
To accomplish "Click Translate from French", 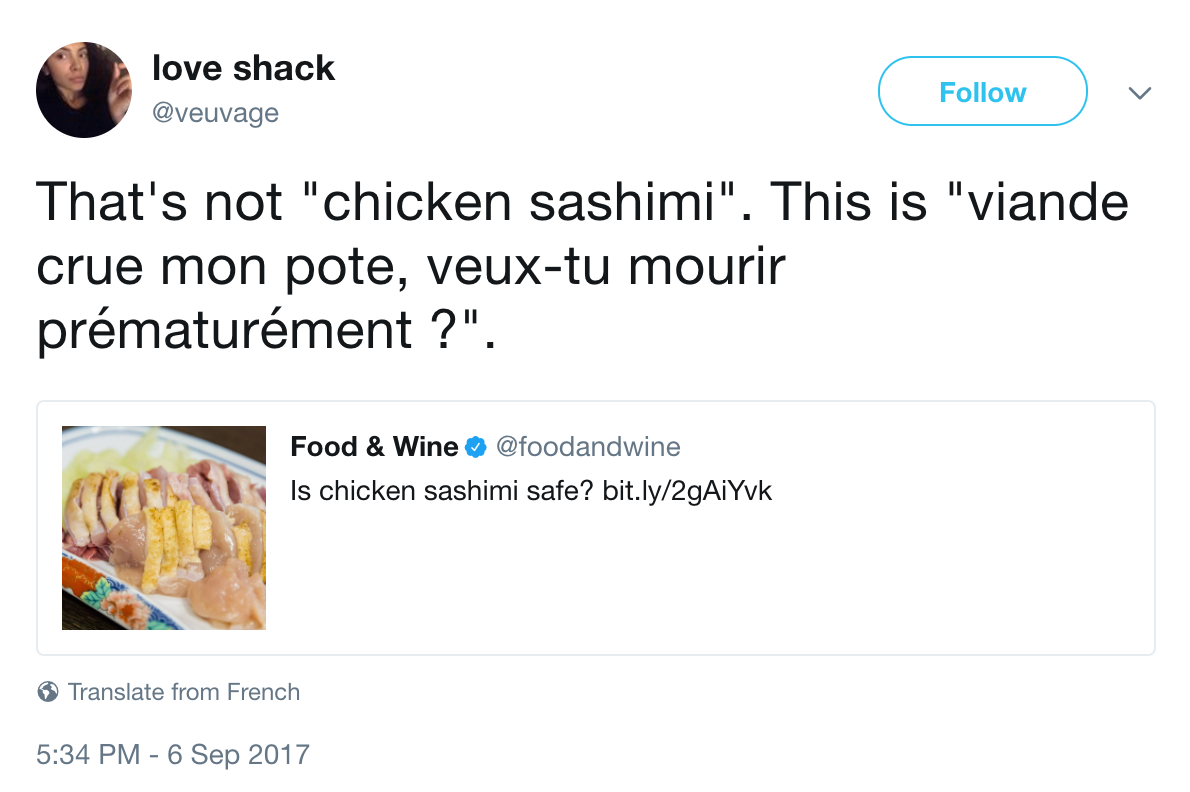I will [x=184, y=691].
